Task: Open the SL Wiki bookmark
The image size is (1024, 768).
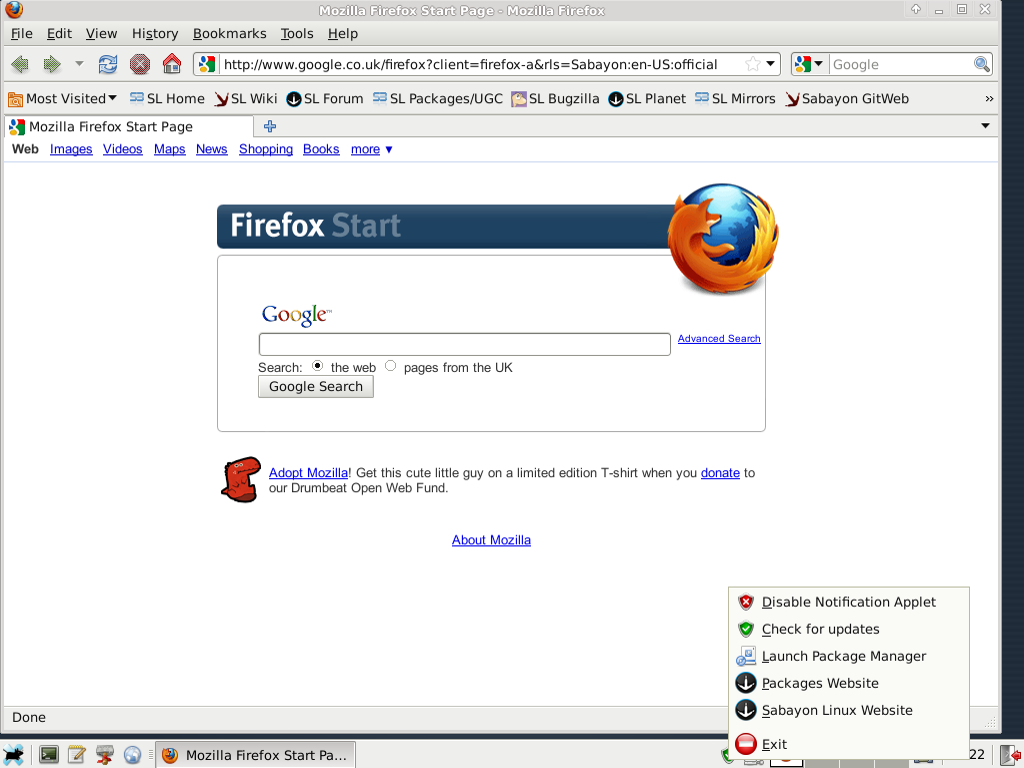Action: 246,99
